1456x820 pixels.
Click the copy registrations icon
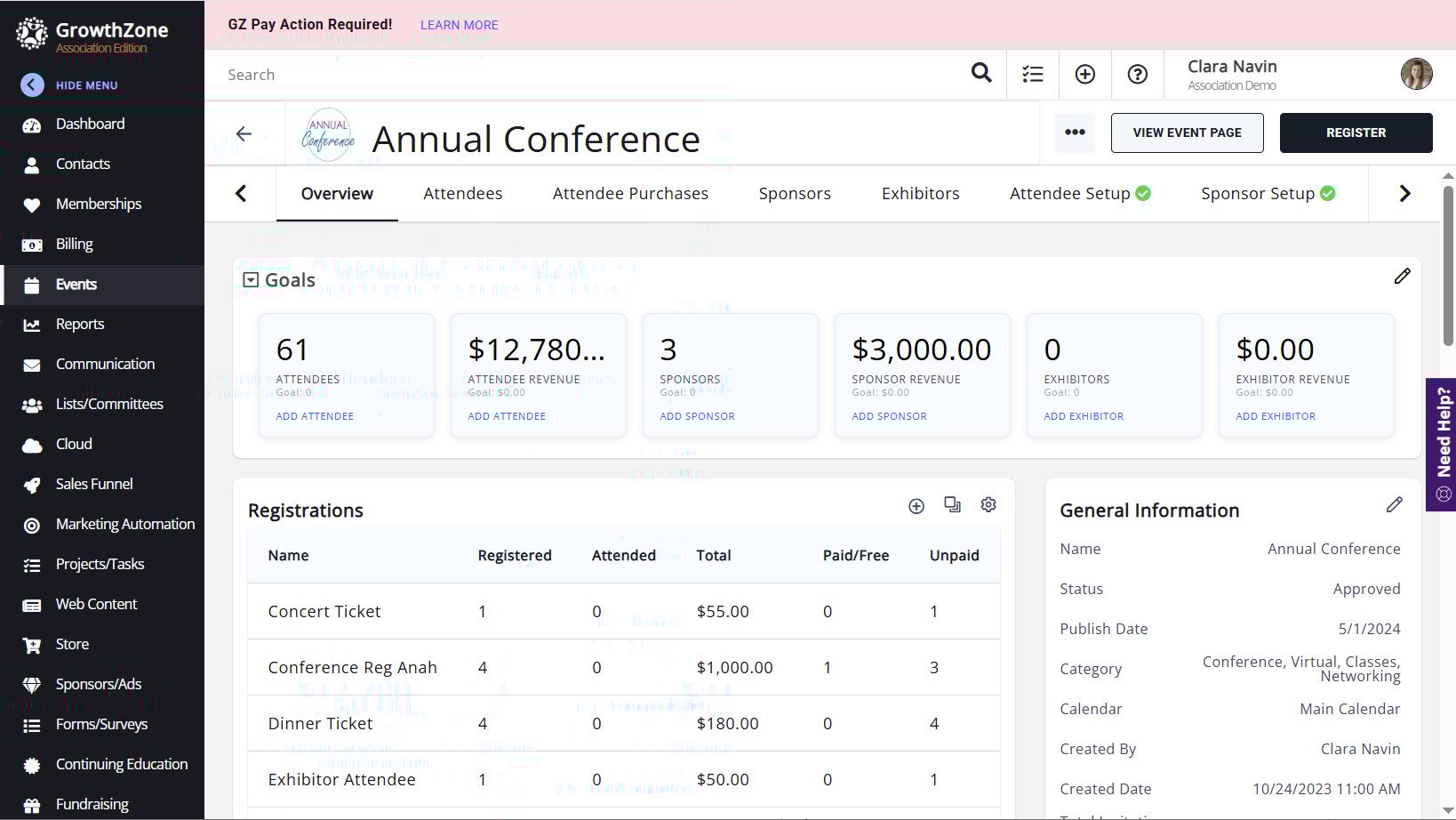952,505
